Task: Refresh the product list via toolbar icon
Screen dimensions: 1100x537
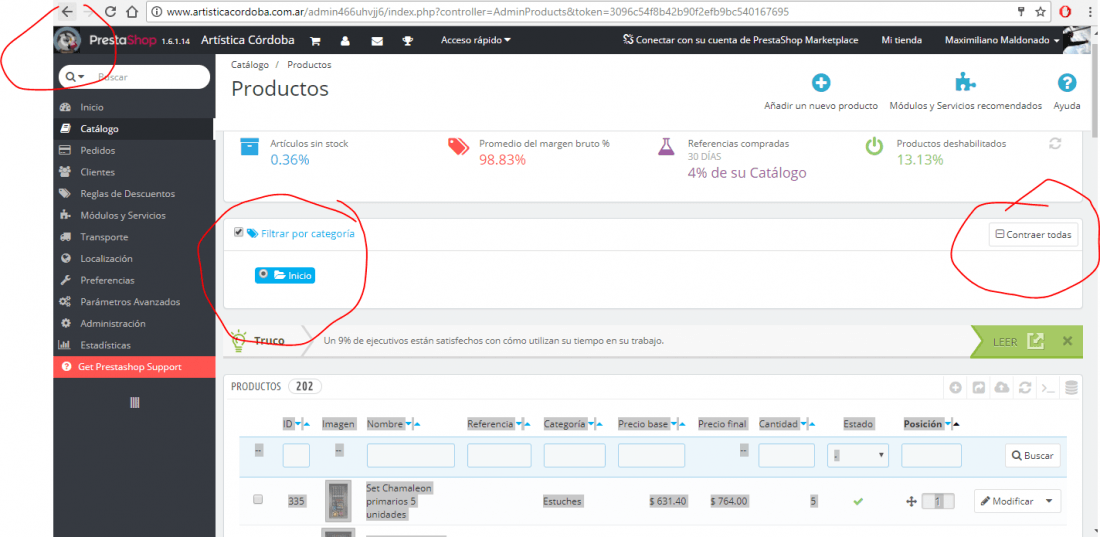Action: coord(1025,387)
